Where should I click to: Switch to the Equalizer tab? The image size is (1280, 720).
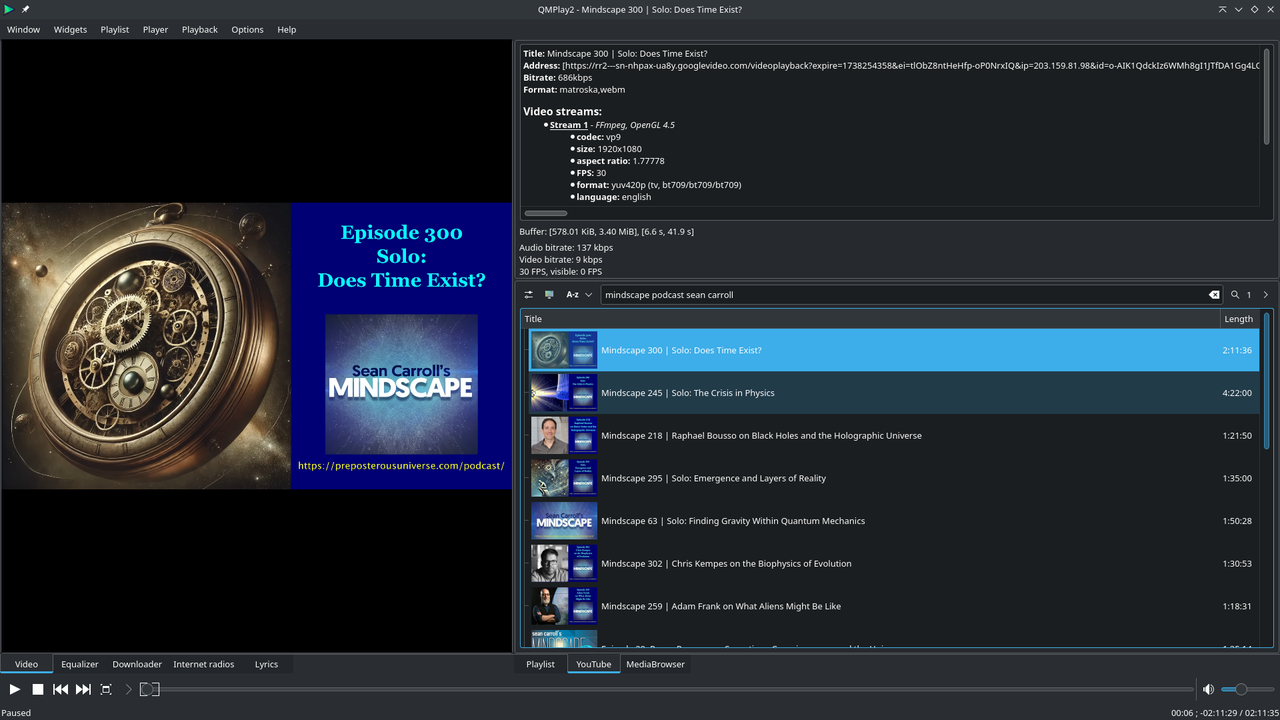80,664
